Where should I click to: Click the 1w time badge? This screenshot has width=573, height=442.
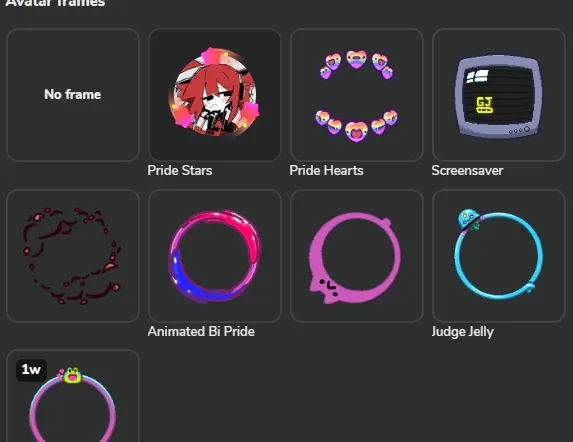(31, 370)
